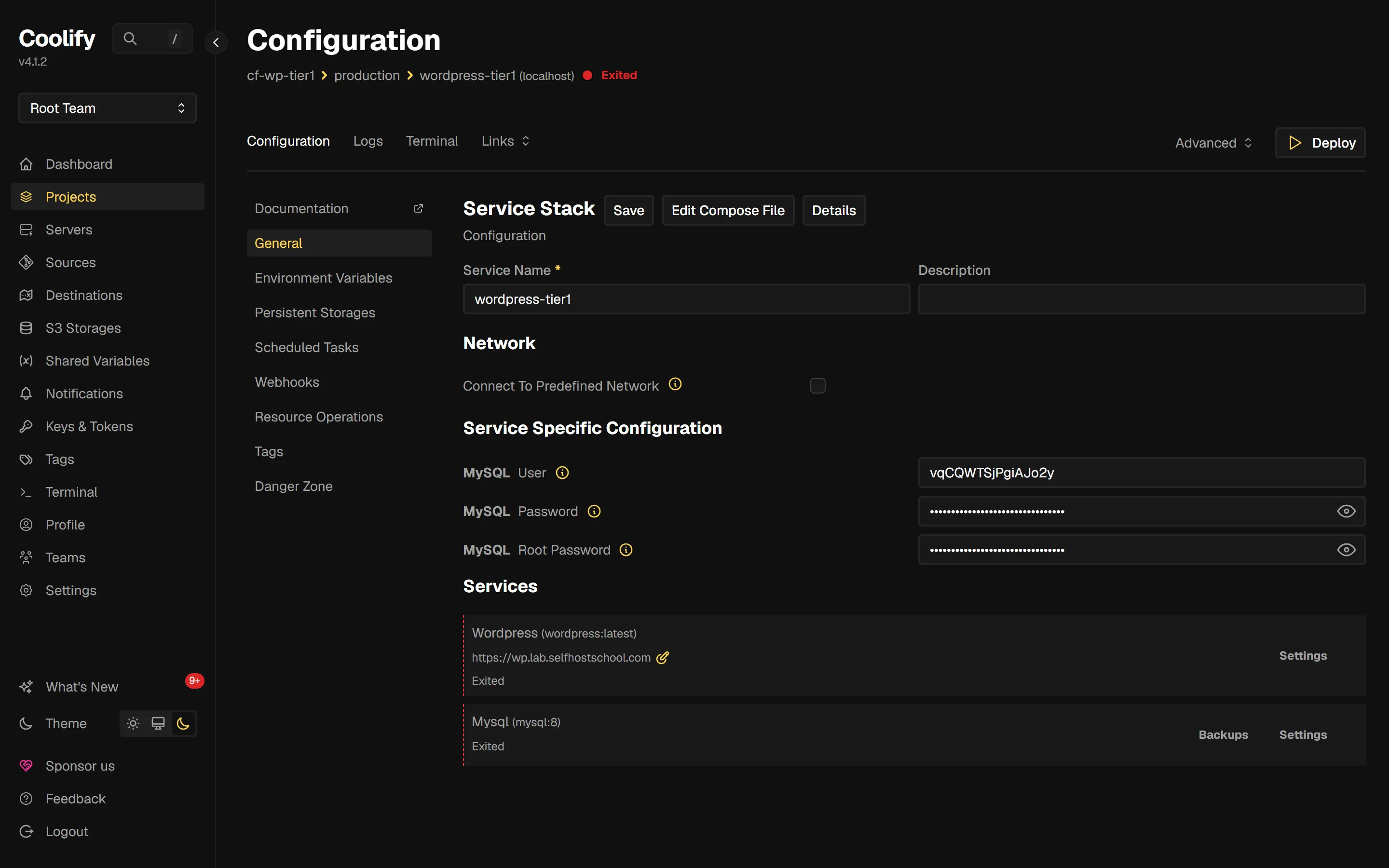Viewport: 1389px width, 868px height.
Task: Switch to the Terminal tab in the header
Action: click(x=432, y=141)
